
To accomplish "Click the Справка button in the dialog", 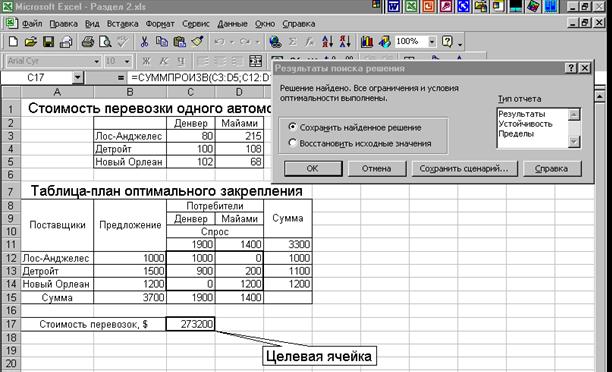I will tap(552, 169).
